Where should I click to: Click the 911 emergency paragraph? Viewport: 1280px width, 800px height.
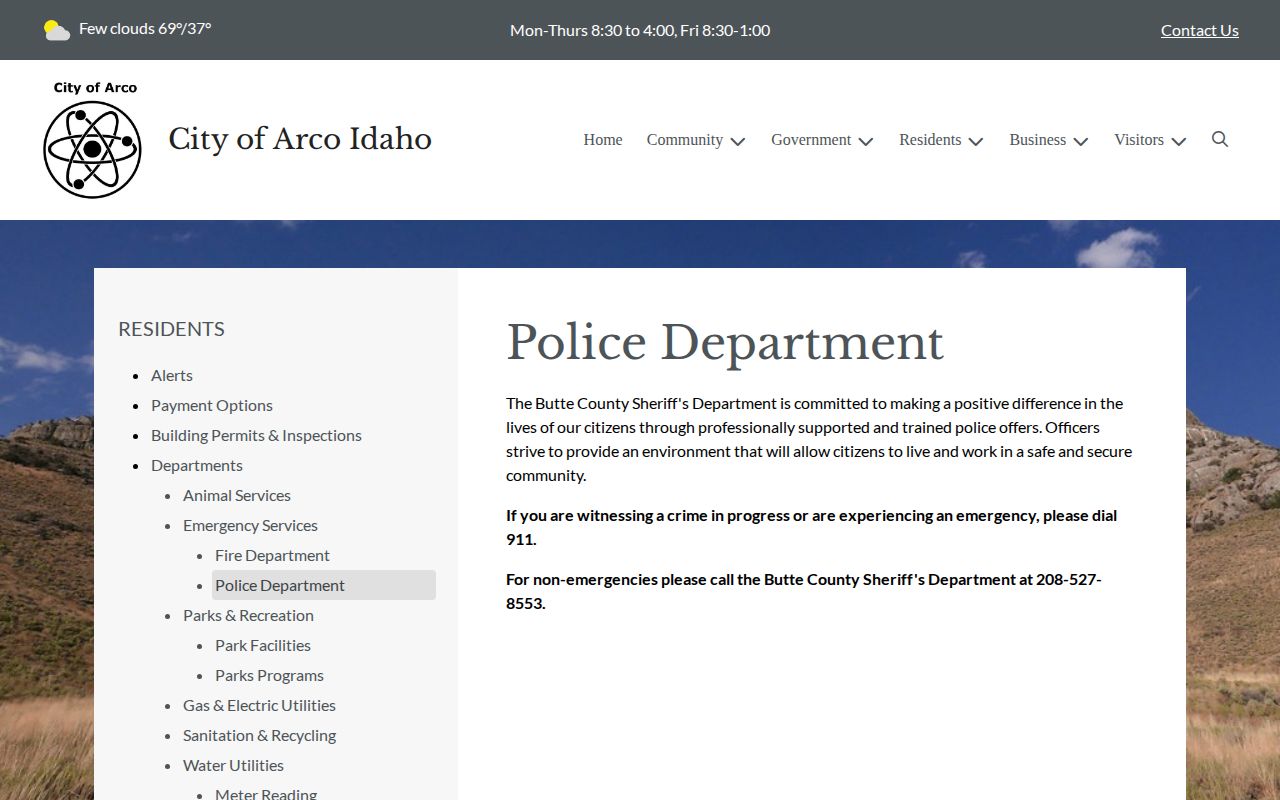click(811, 527)
